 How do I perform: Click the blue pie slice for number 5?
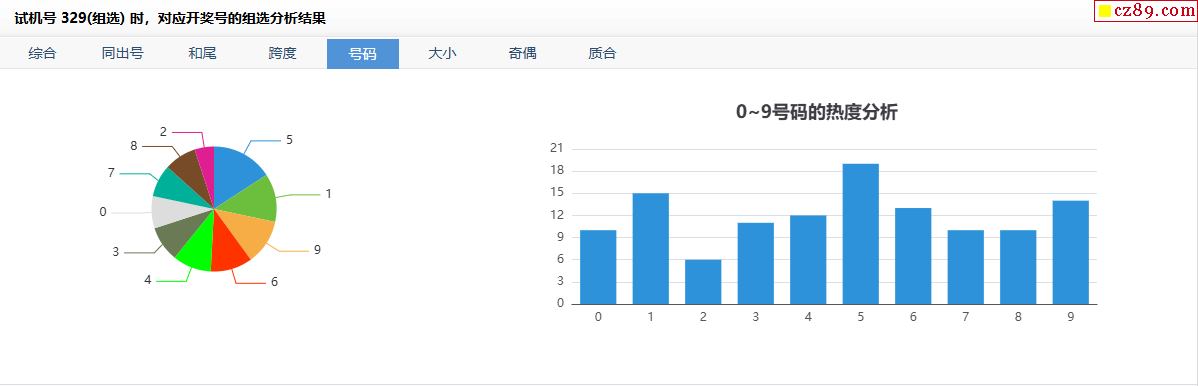pyautogui.click(x=237, y=172)
